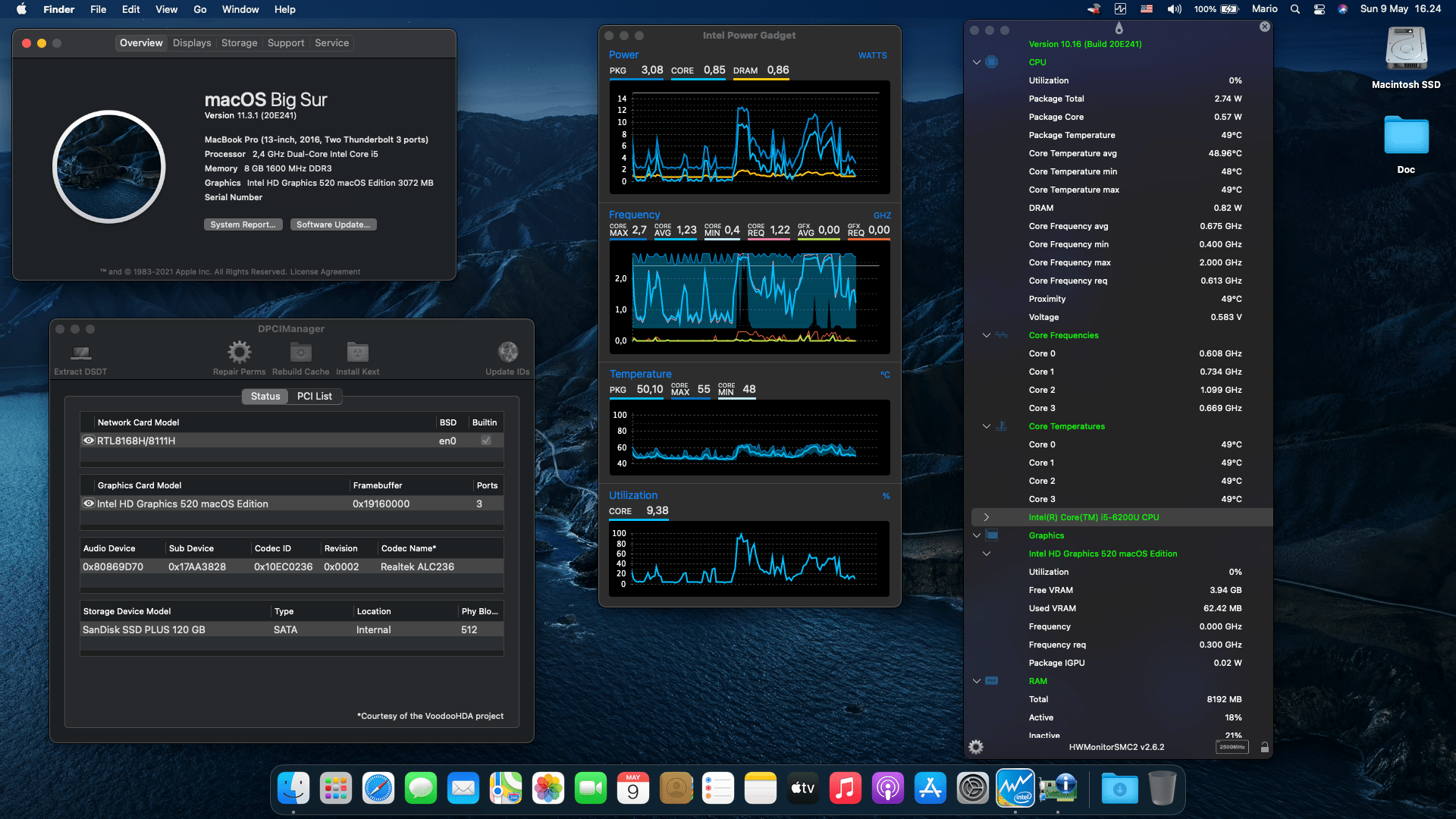Click Version 10.16 (Build 20E241) text
1456x819 pixels.
1085,44
